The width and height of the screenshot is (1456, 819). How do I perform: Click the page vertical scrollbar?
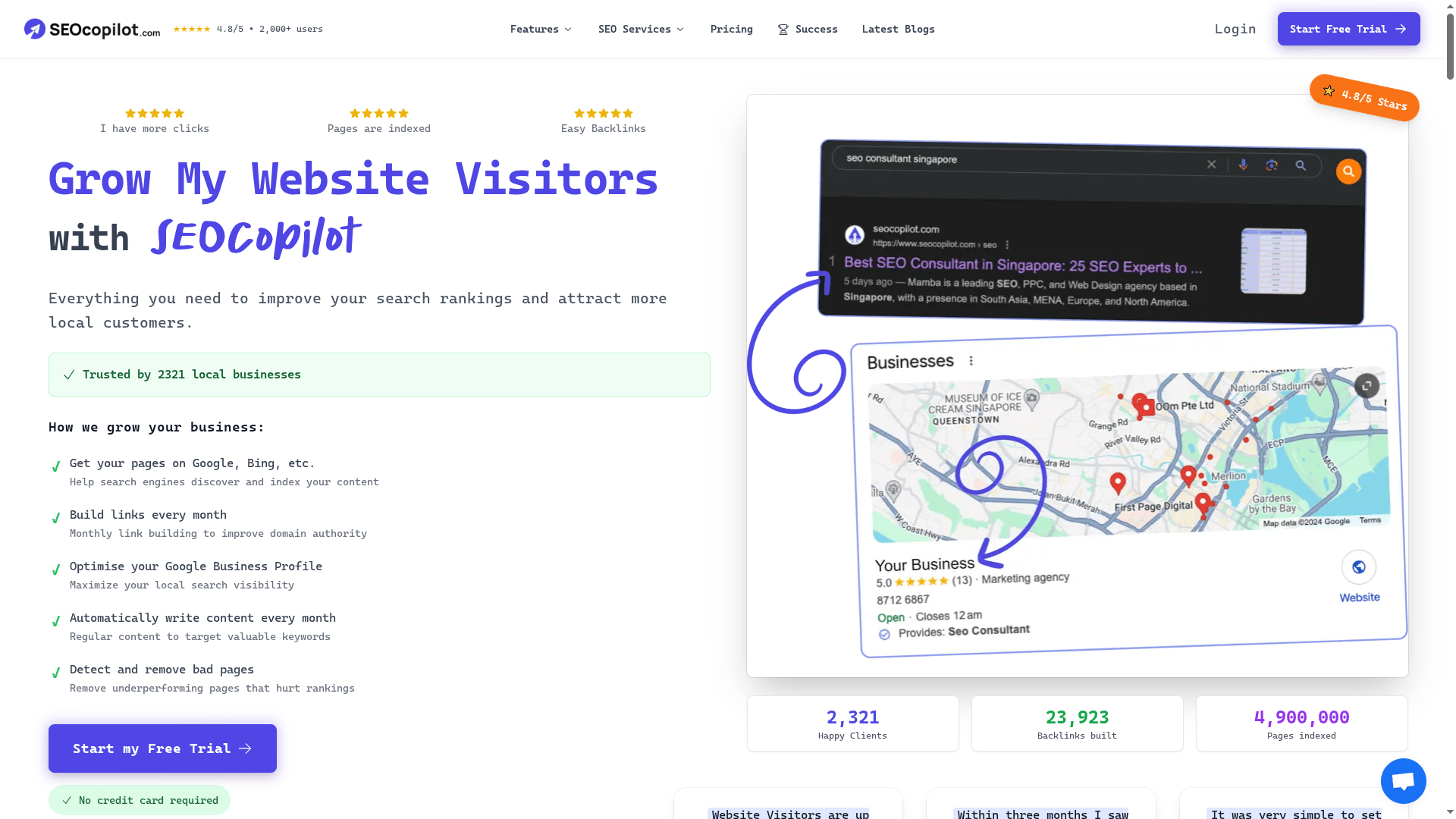point(1450,45)
